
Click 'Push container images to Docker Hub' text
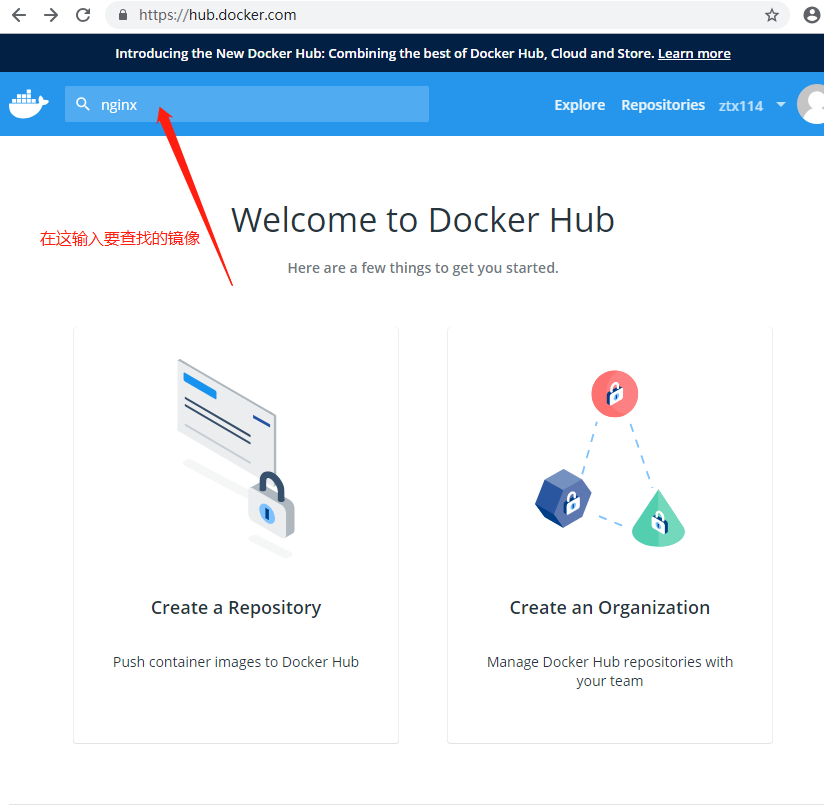236,662
